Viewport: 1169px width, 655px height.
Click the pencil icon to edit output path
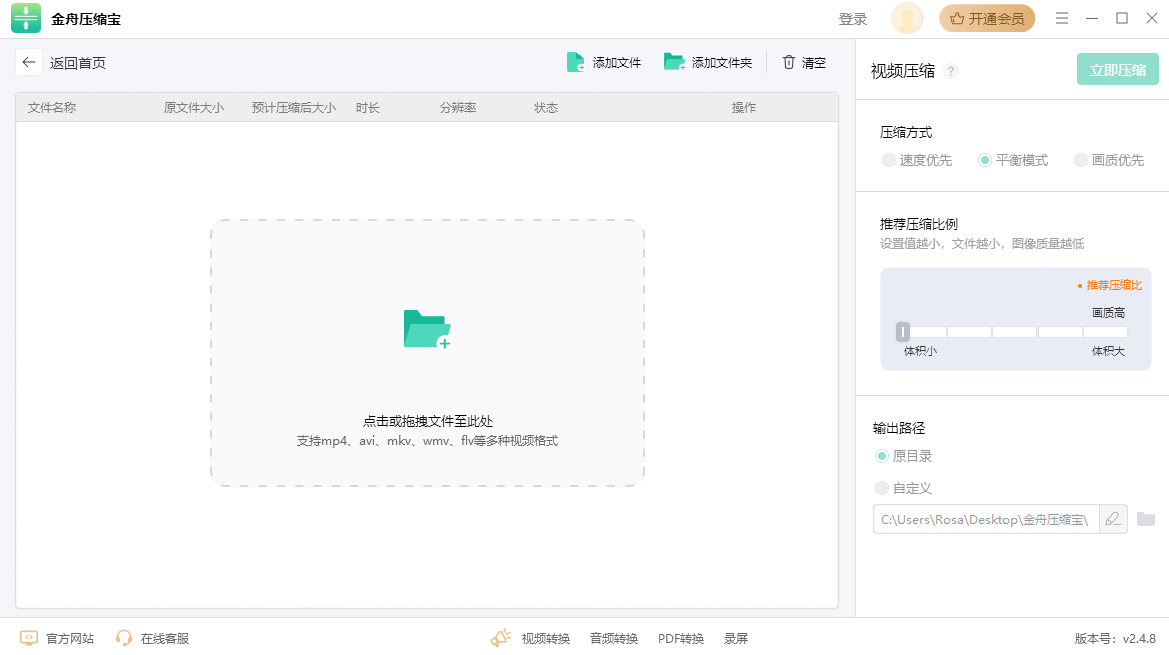pos(1113,519)
